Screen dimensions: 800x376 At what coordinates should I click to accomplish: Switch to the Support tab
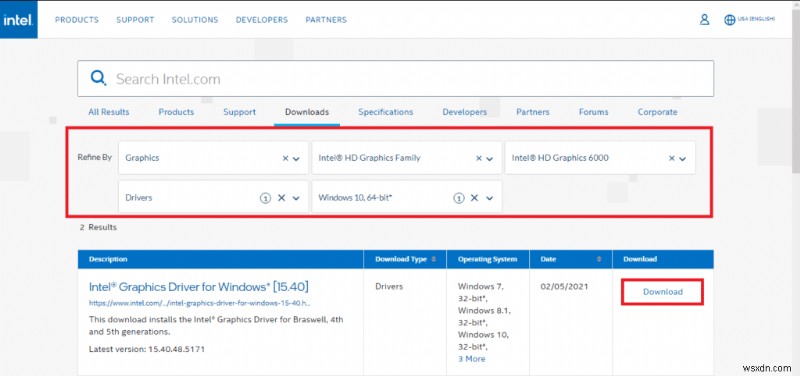click(239, 112)
